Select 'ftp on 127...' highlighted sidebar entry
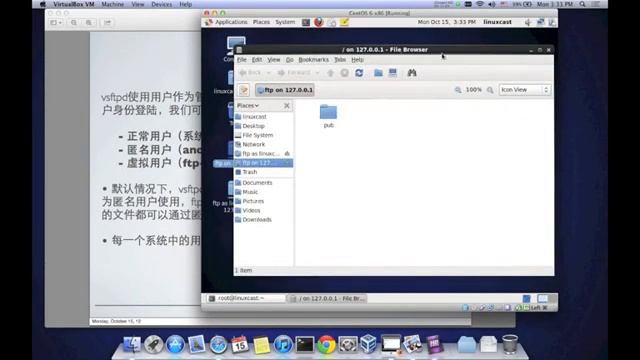 [x=264, y=163]
